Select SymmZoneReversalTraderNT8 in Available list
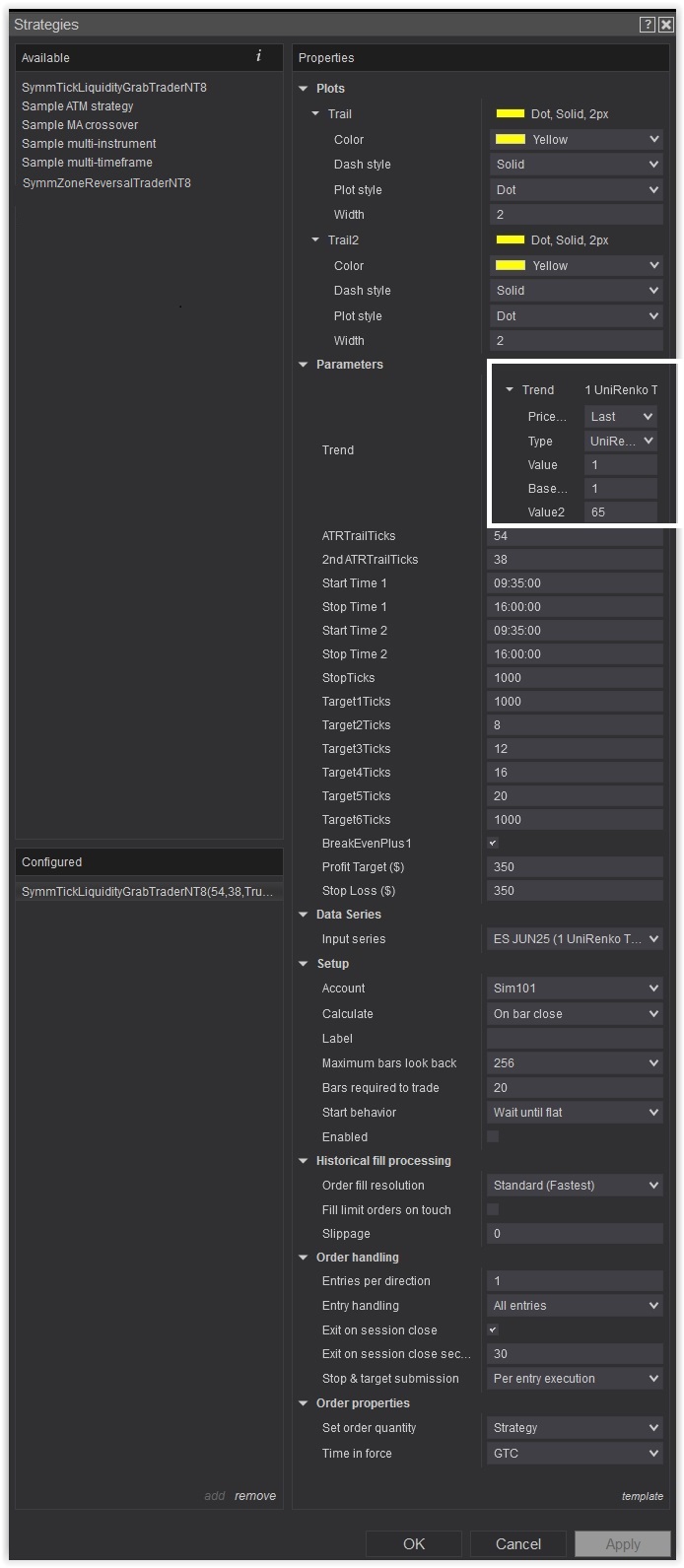This screenshot has width=684, height=1568. [106, 182]
